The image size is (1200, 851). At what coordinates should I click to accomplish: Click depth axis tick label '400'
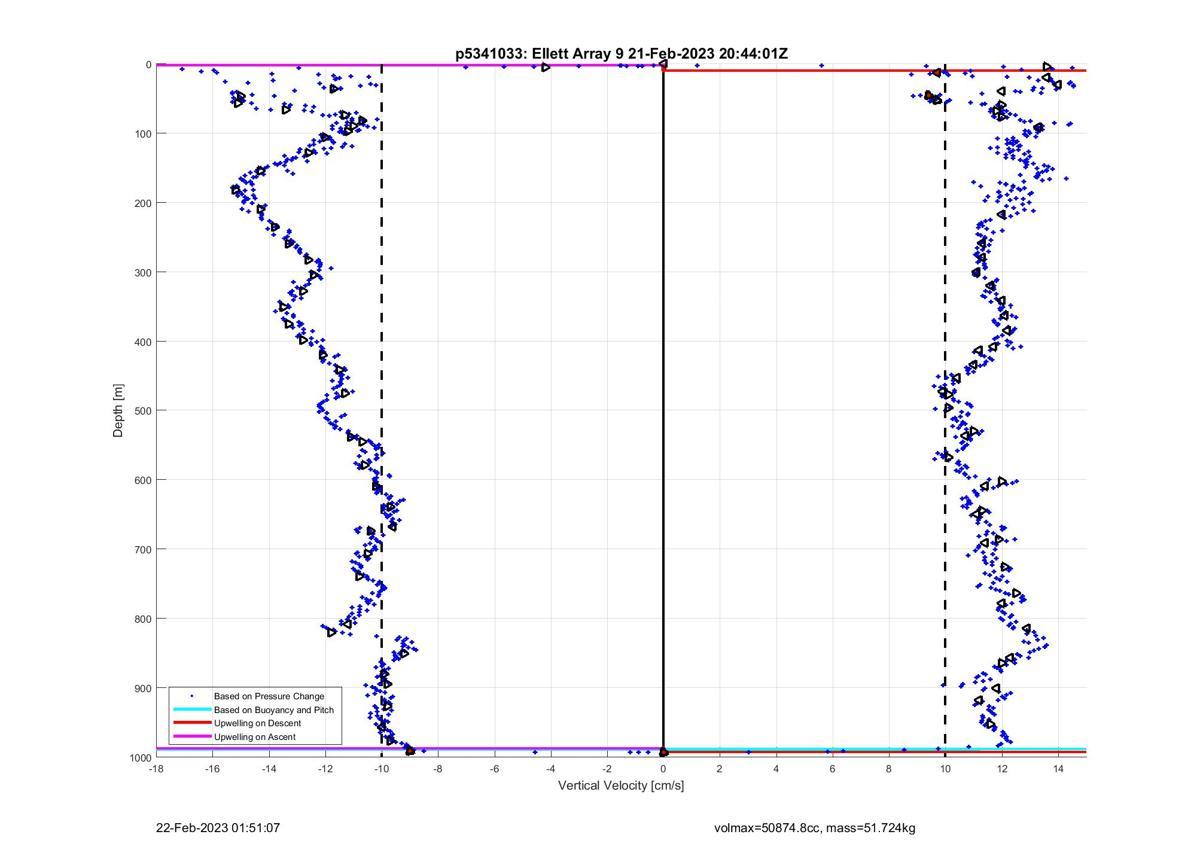click(x=142, y=342)
